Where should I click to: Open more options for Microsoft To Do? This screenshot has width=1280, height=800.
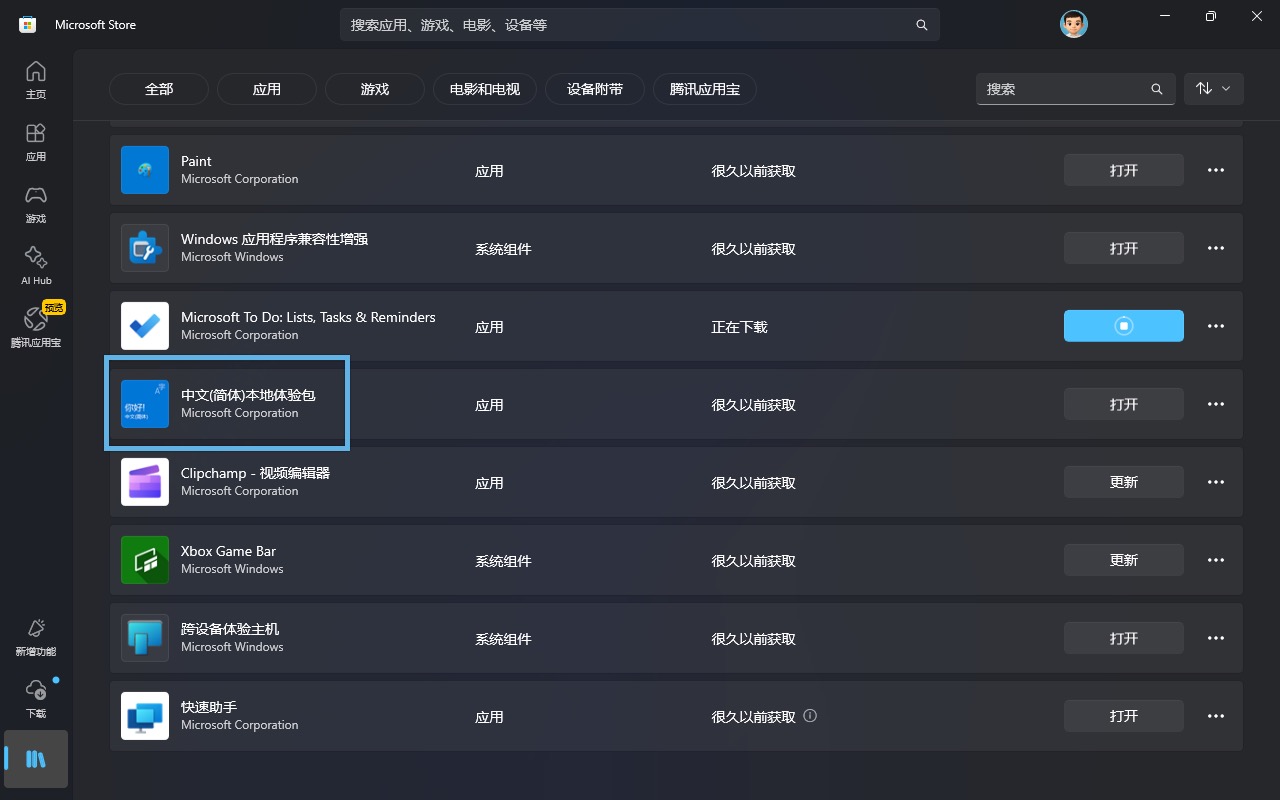[1216, 326]
